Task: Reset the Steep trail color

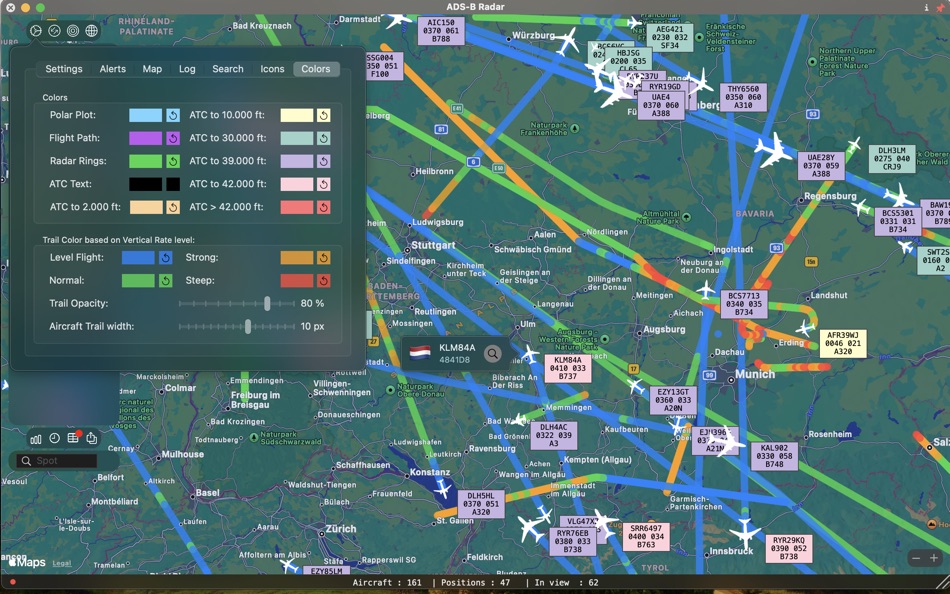Action: tap(324, 281)
